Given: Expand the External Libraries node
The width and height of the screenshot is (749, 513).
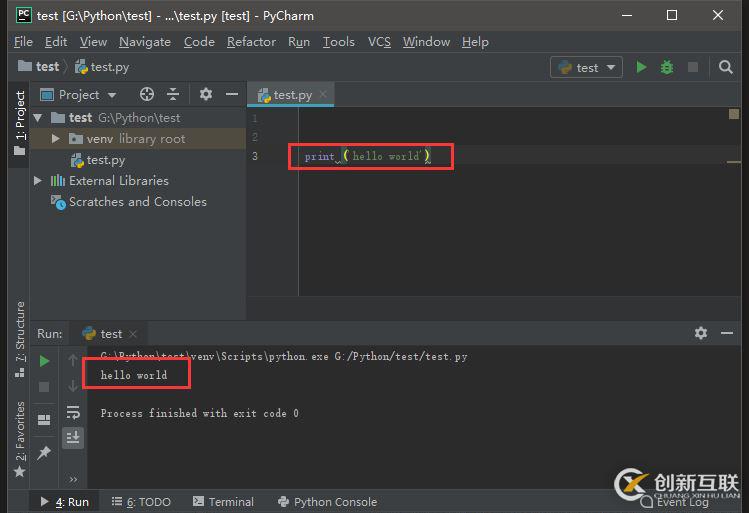Looking at the screenshot, I should 38,181.
